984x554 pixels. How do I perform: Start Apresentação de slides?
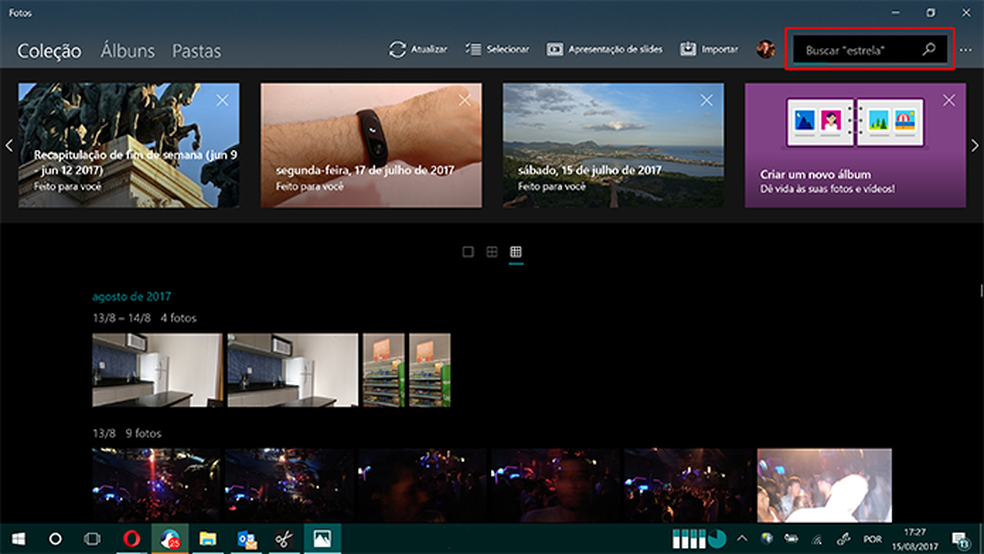coord(604,49)
